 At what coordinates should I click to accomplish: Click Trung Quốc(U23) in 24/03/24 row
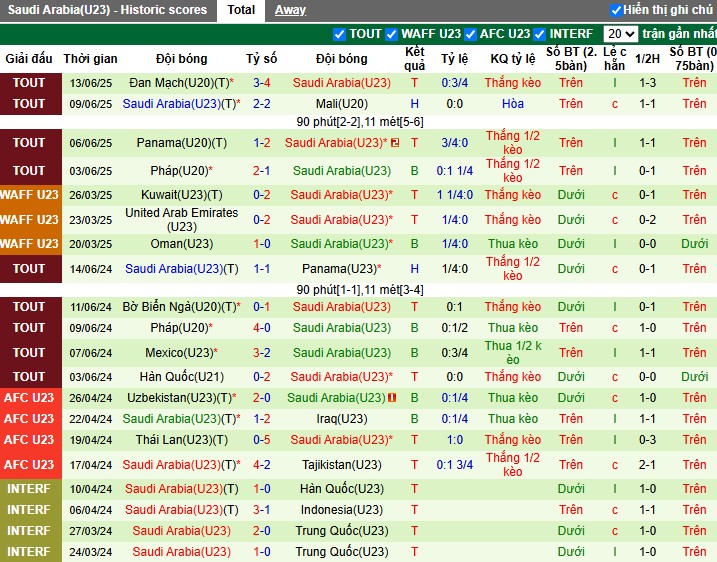point(342,552)
